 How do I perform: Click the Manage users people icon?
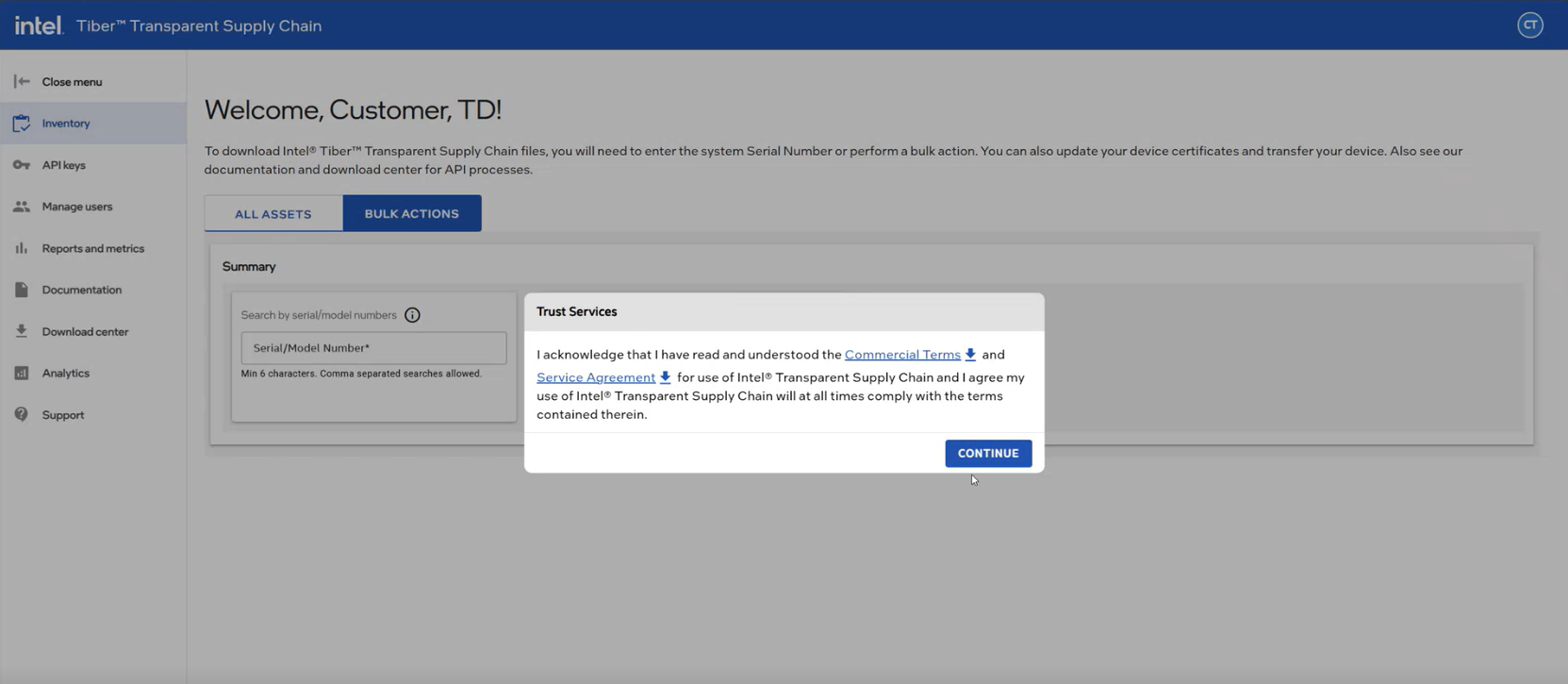[22, 207]
